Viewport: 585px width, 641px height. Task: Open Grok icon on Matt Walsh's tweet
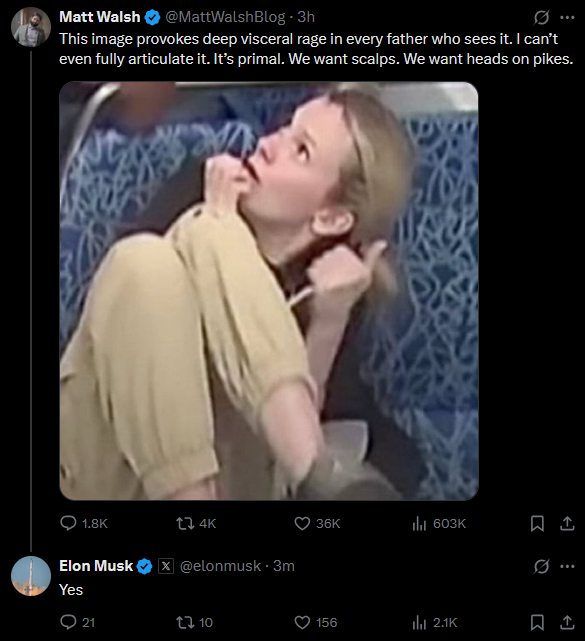[x=541, y=17]
